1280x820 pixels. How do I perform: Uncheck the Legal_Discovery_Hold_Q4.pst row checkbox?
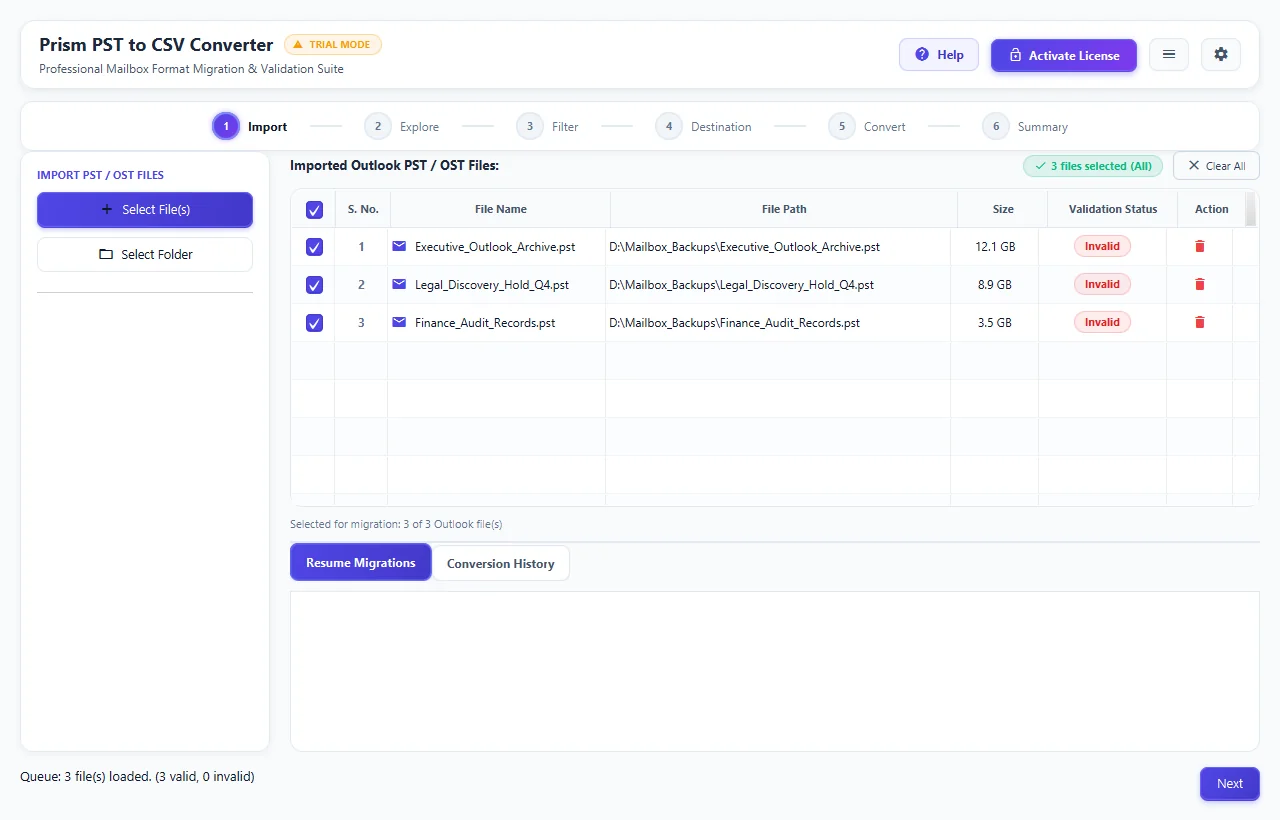(x=314, y=285)
